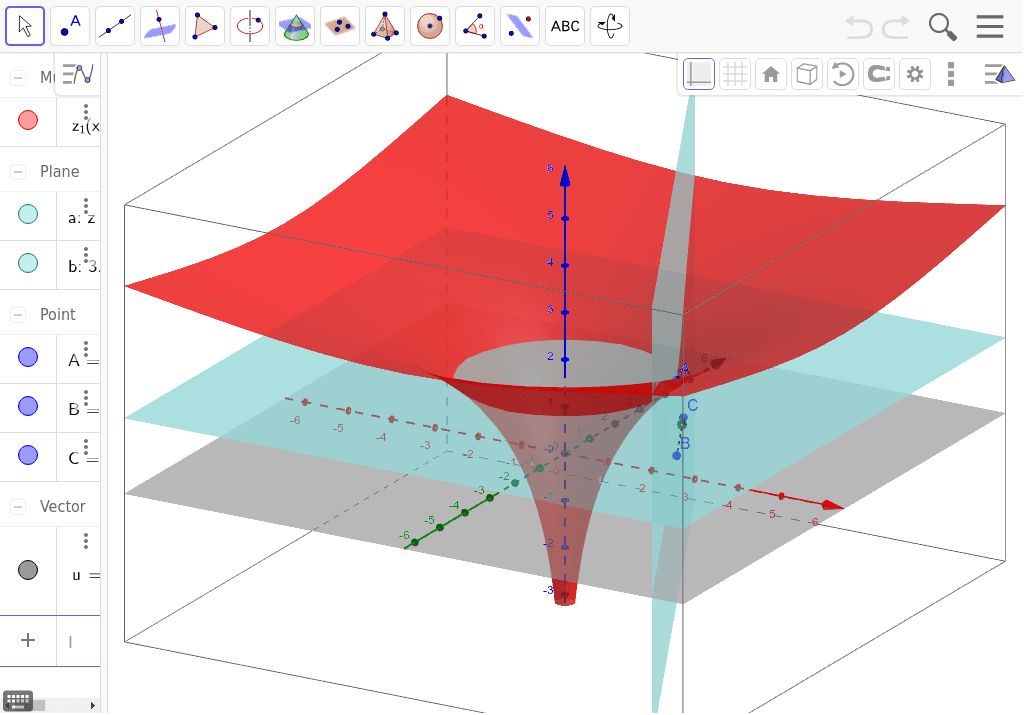Open the Search magnifier
Screen dimensions: 1024x715
point(942,27)
